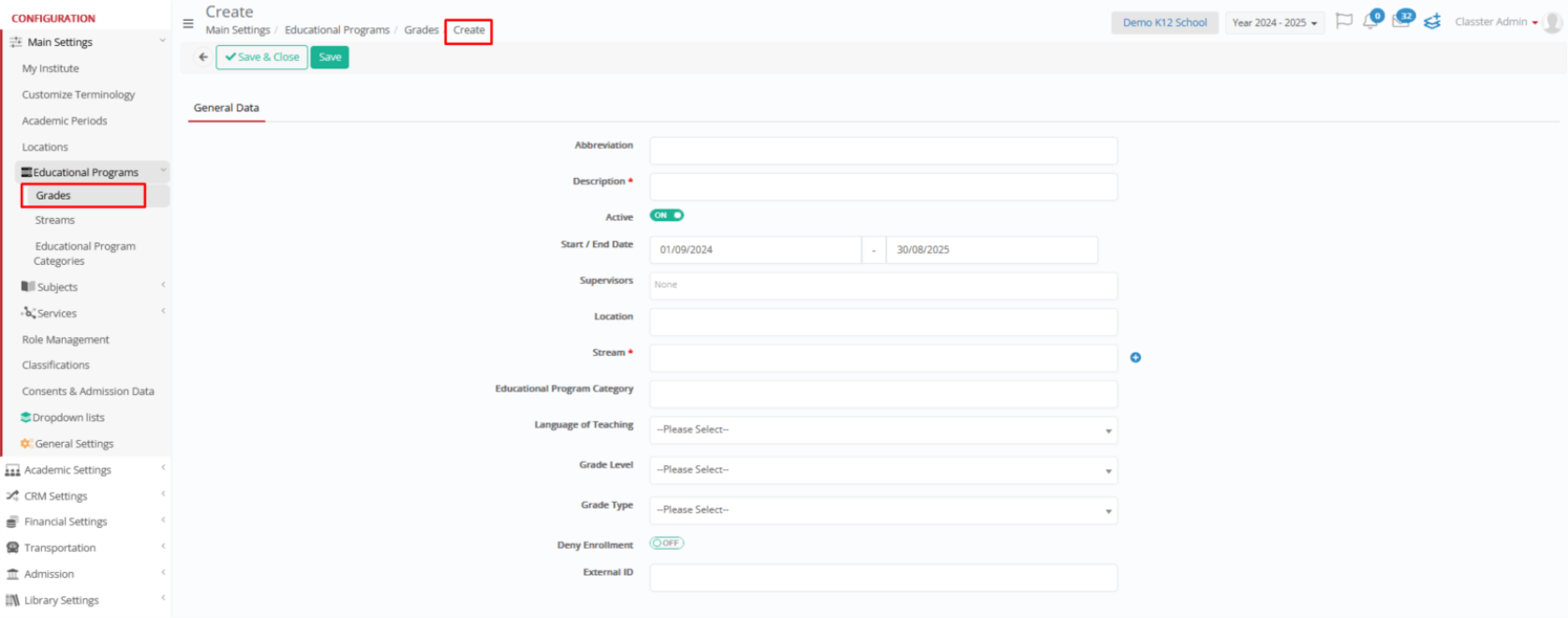This screenshot has width=1568, height=618.
Task: Click the Description input field
Action: pyautogui.click(x=883, y=186)
